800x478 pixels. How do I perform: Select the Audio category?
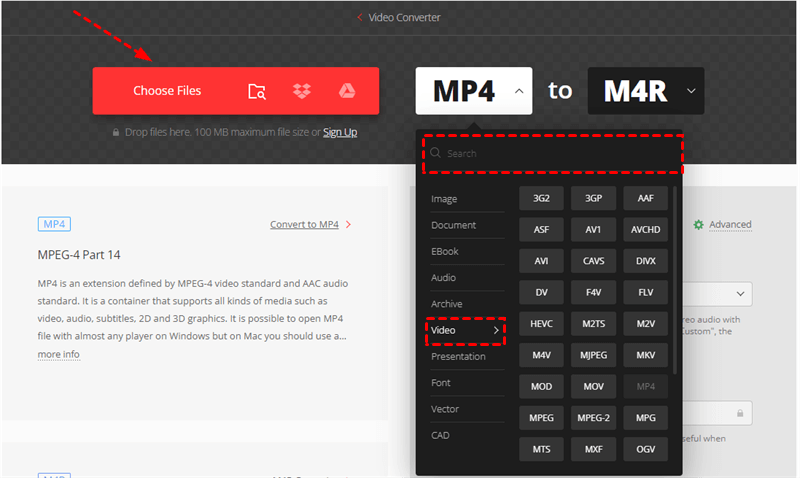pyautogui.click(x=443, y=278)
